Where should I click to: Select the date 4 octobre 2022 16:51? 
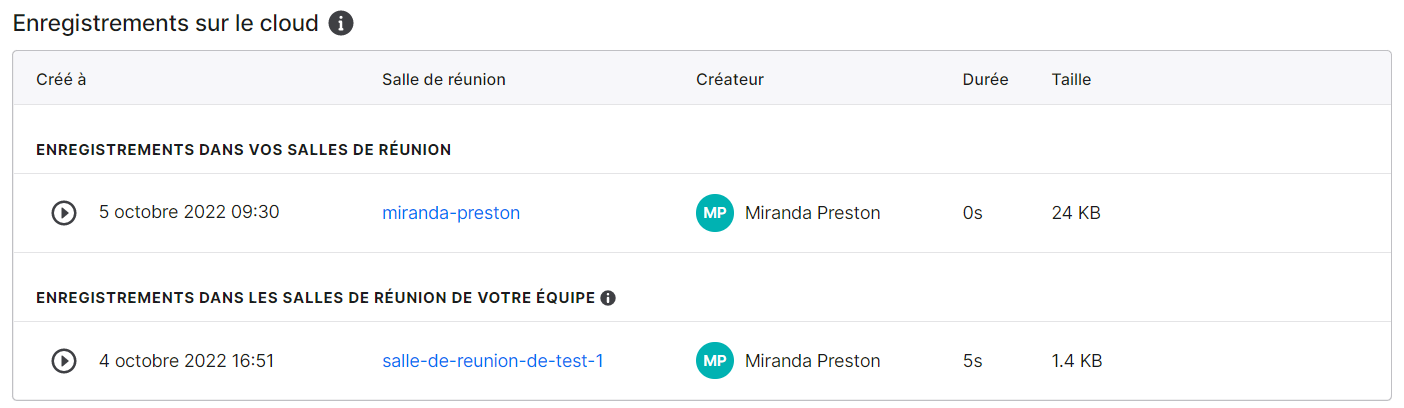coord(186,360)
